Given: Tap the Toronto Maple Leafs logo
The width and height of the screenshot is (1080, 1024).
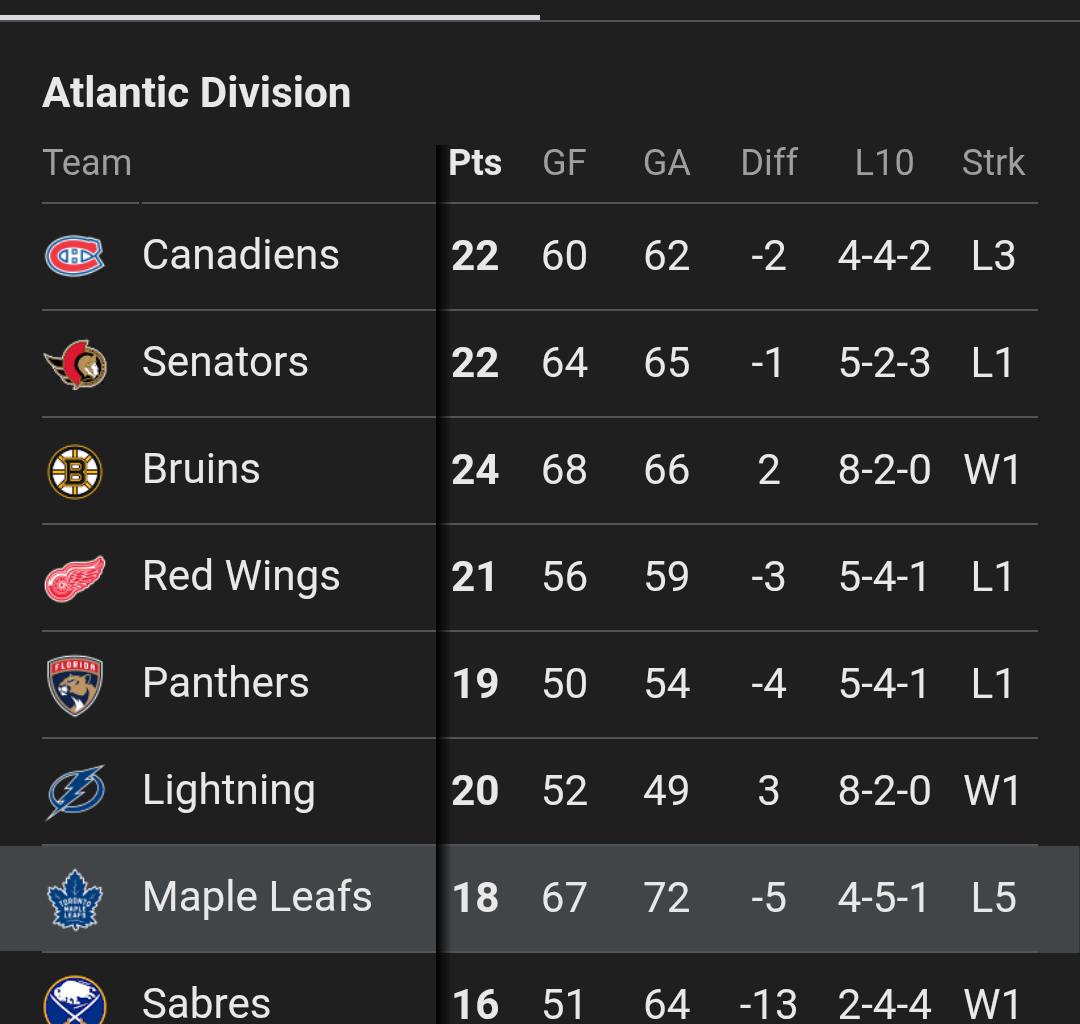Looking at the screenshot, I should tap(75, 899).
